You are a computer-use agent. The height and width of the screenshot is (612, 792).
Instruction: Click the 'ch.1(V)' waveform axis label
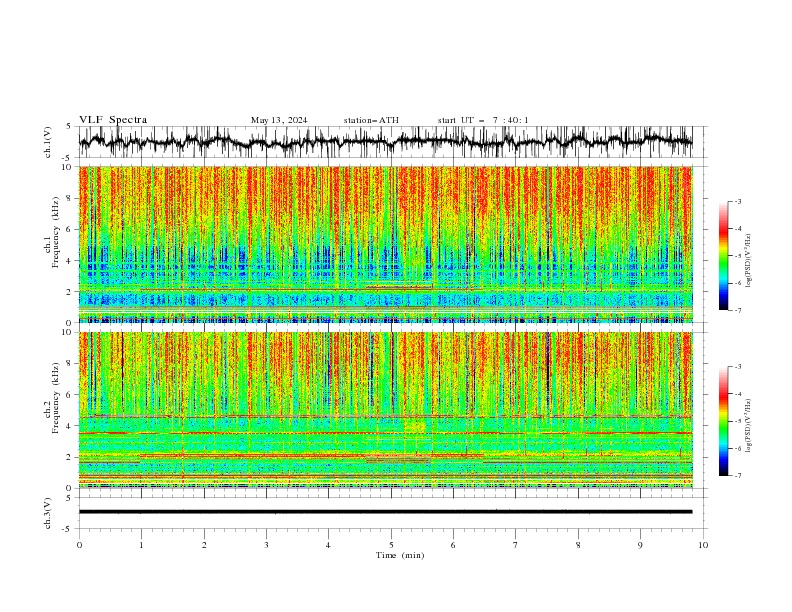48,142
